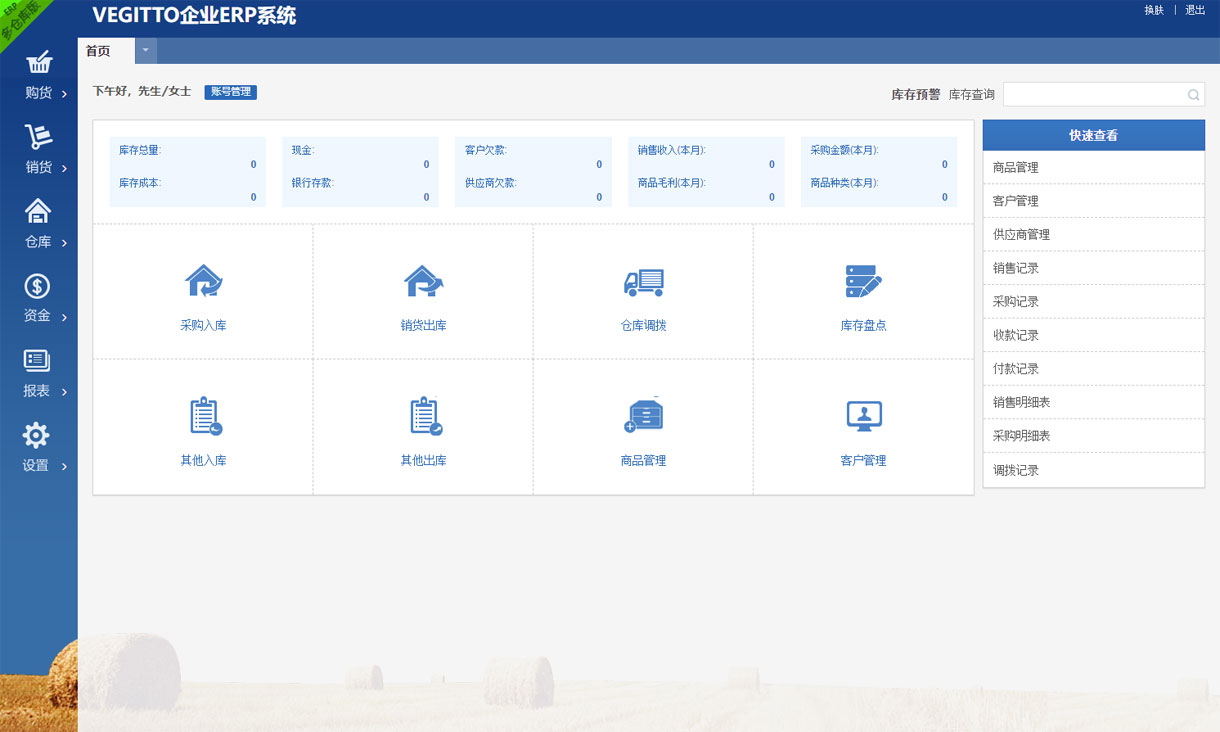
Task: Open the 商品管理 cabinet icon
Action: (x=643, y=416)
